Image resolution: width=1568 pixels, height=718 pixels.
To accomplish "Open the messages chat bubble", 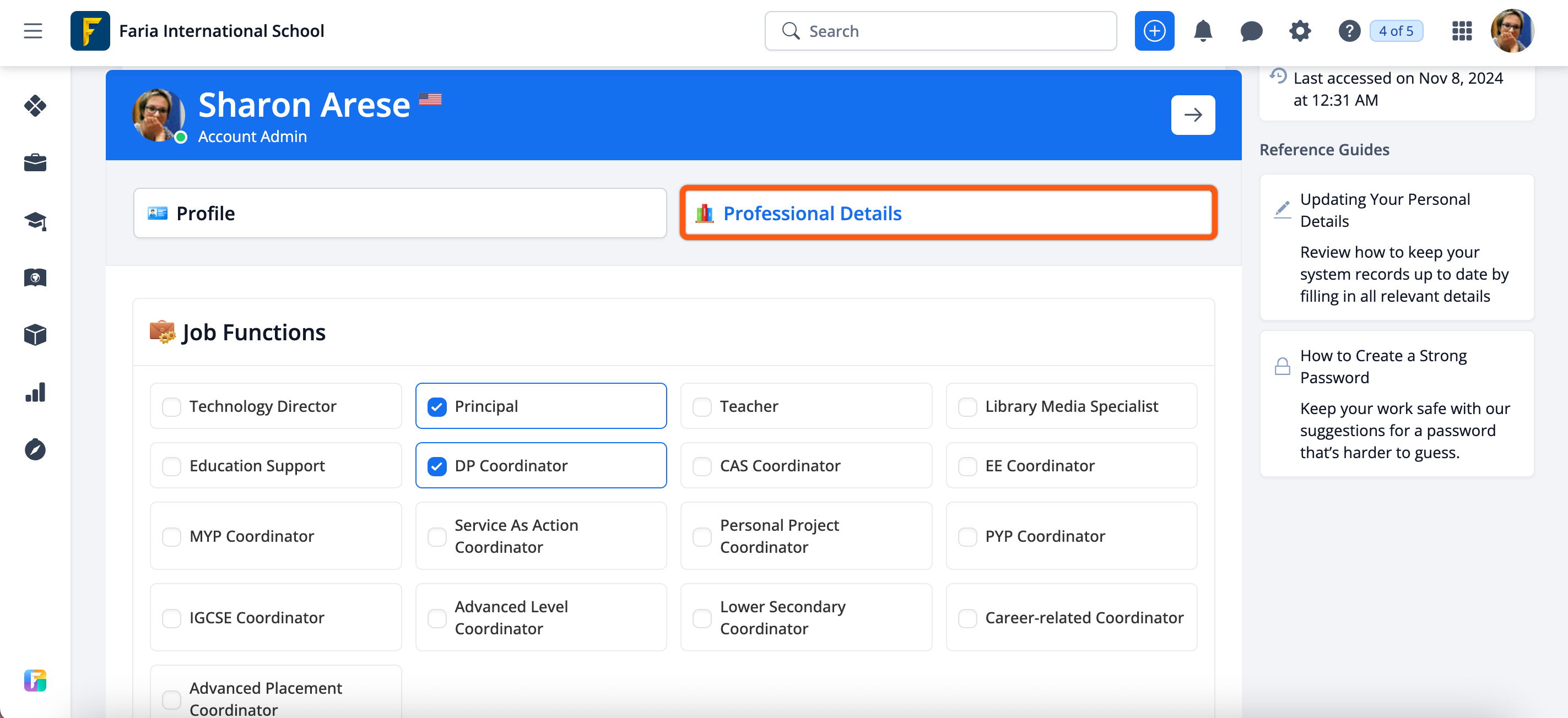I will 1251,31.
